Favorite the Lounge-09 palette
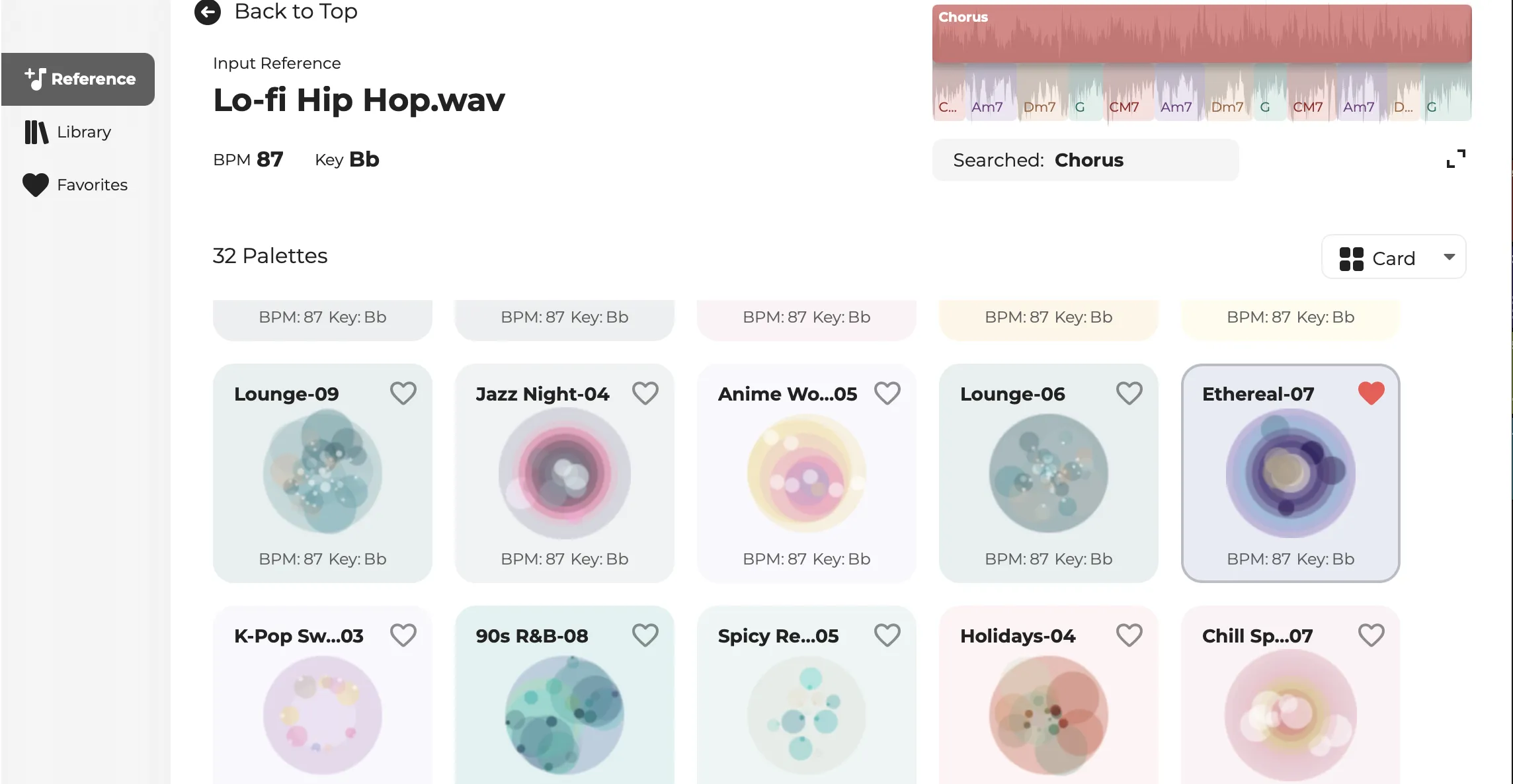 pos(403,393)
